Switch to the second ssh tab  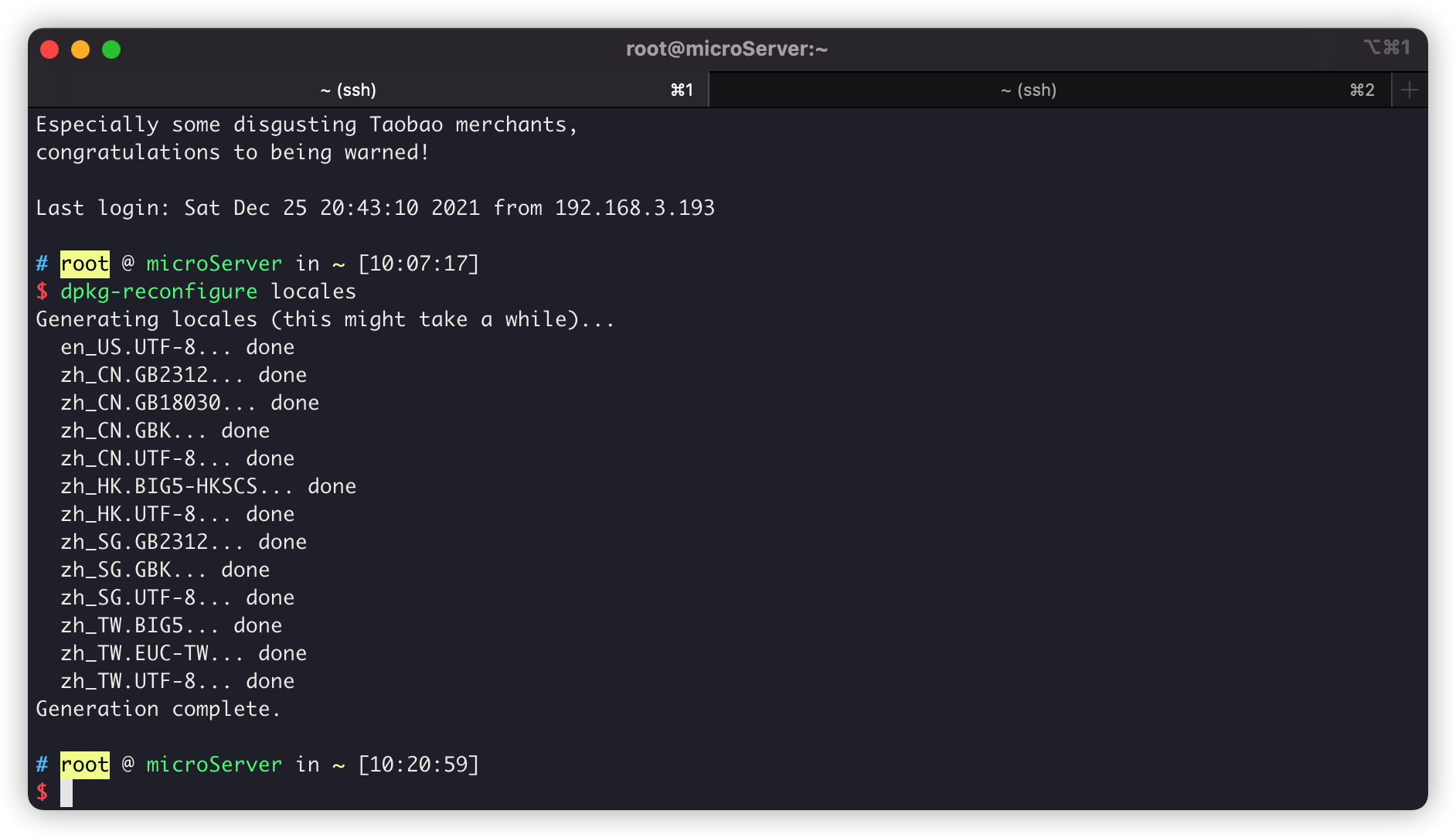tap(1050, 90)
